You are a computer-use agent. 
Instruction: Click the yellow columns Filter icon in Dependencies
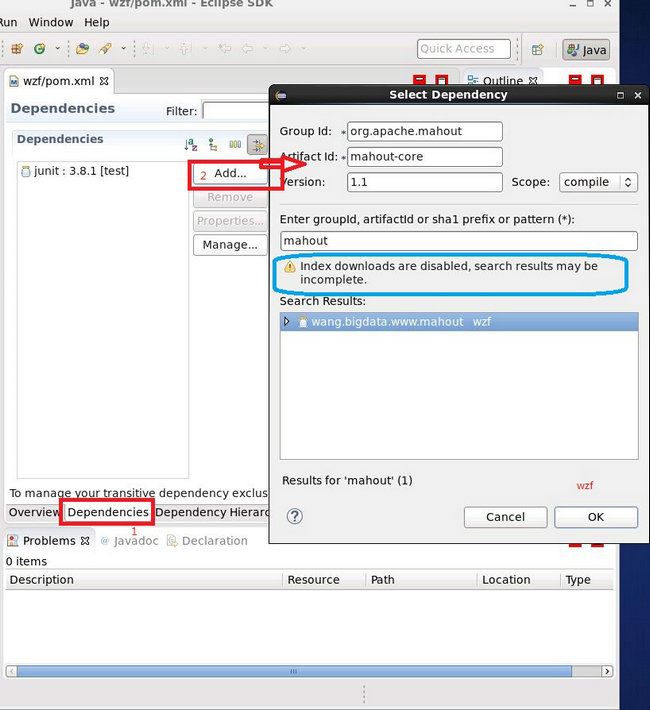[235, 145]
